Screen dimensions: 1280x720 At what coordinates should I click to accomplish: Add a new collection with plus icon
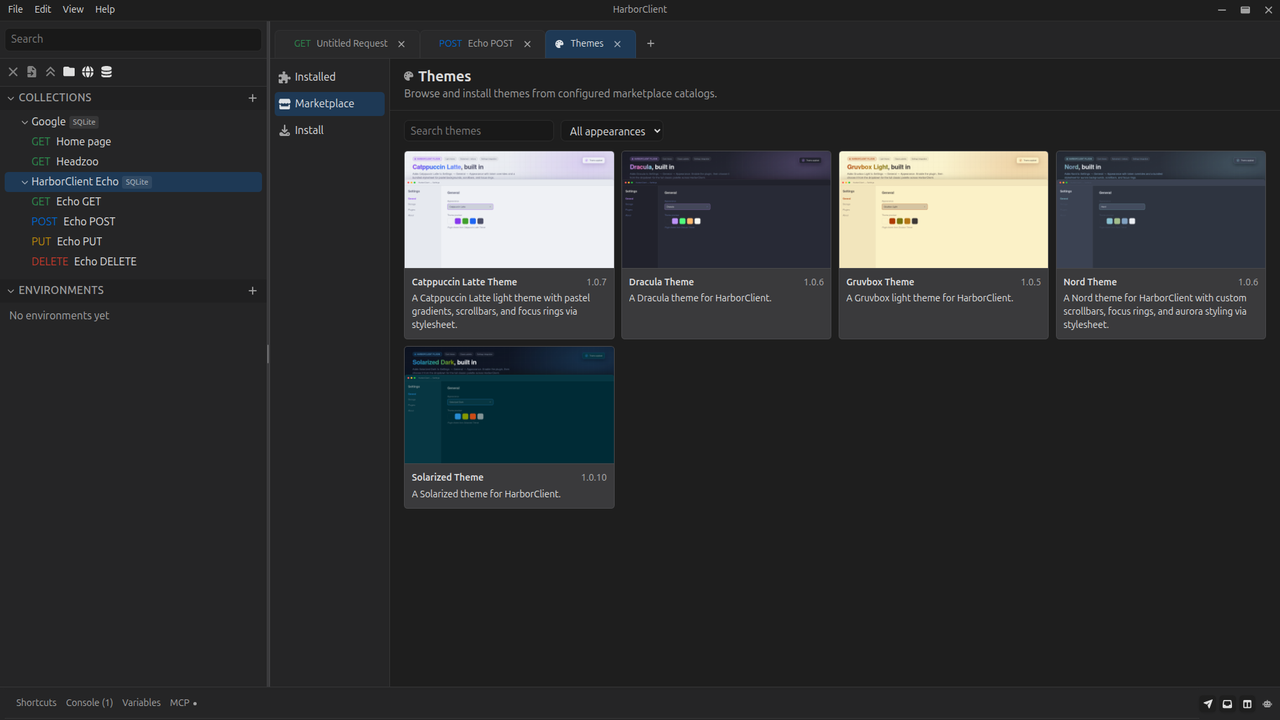252,98
